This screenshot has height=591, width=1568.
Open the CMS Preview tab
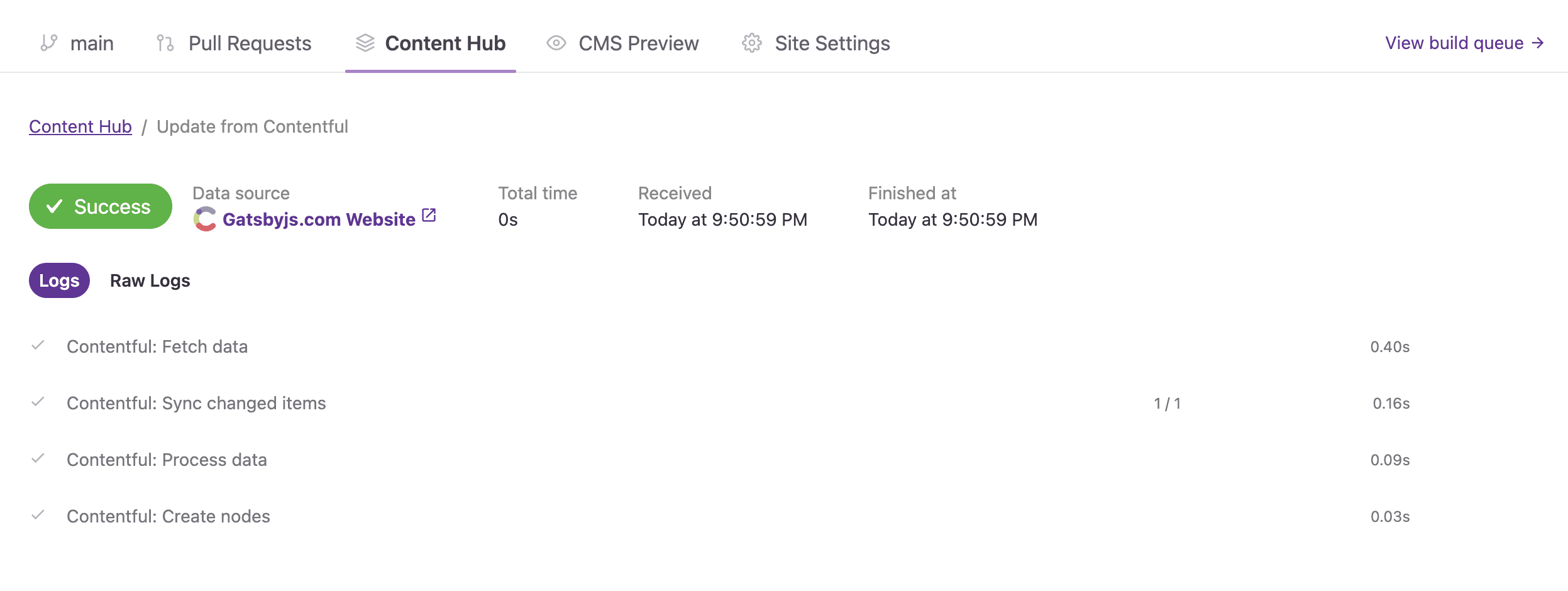coord(638,43)
